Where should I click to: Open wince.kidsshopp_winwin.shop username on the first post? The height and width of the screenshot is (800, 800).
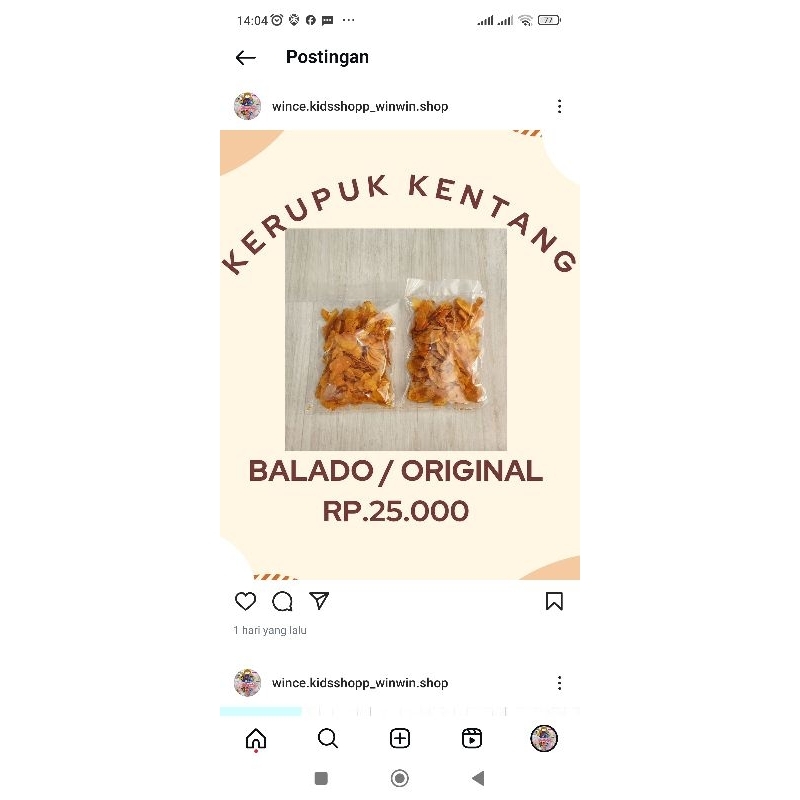point(360,106)
